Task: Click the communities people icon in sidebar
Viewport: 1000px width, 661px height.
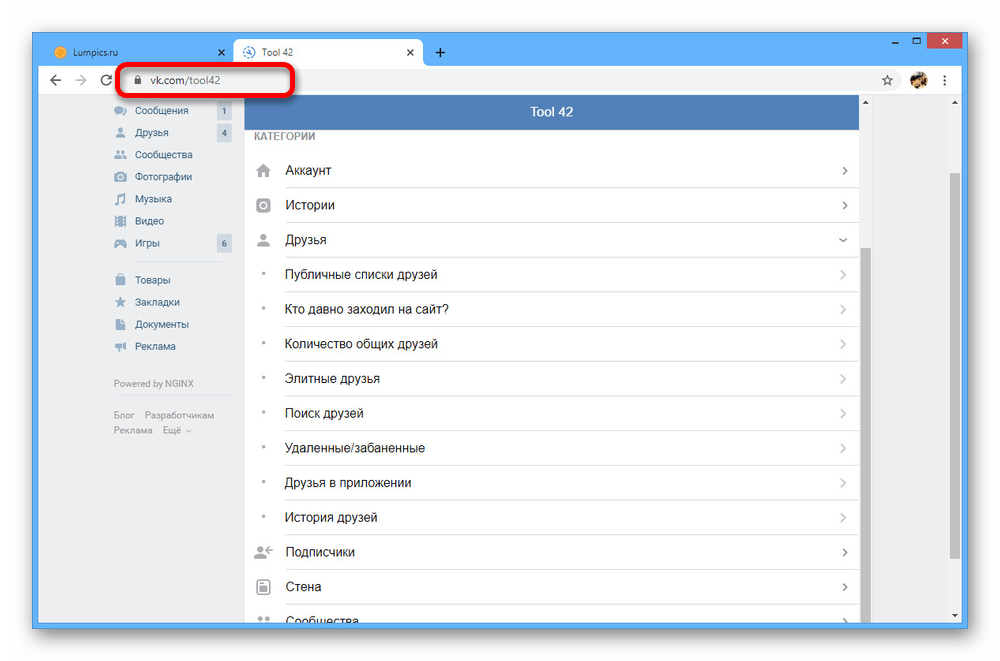Action: (120, 154)
